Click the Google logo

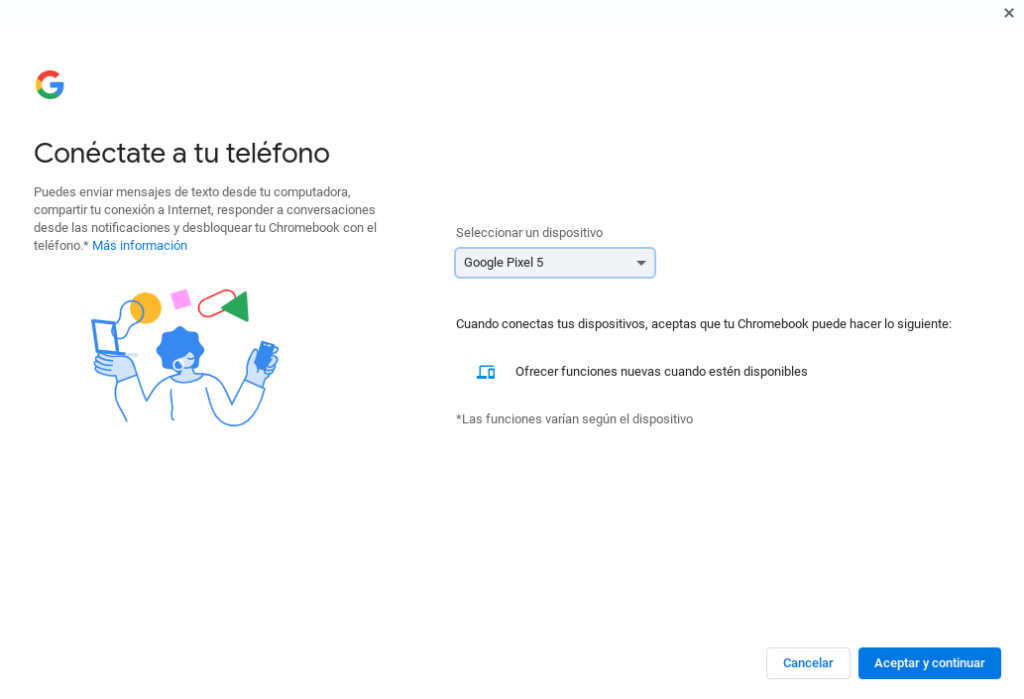(50, 85)
